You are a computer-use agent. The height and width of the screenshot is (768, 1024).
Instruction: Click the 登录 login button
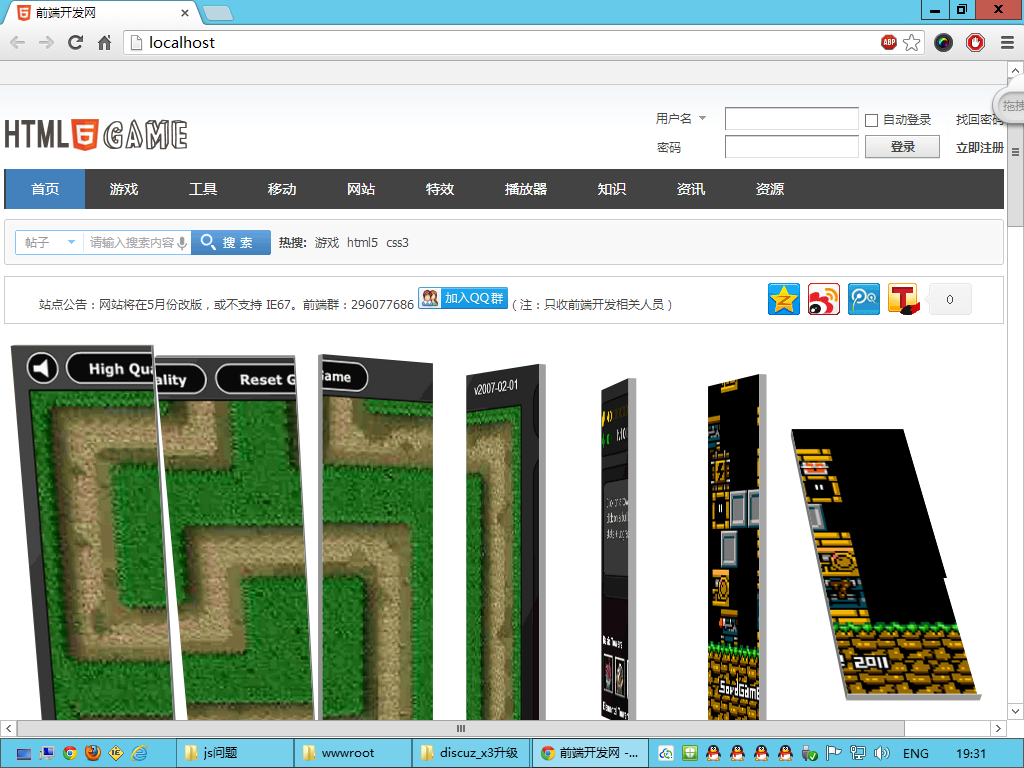[903, 147]
